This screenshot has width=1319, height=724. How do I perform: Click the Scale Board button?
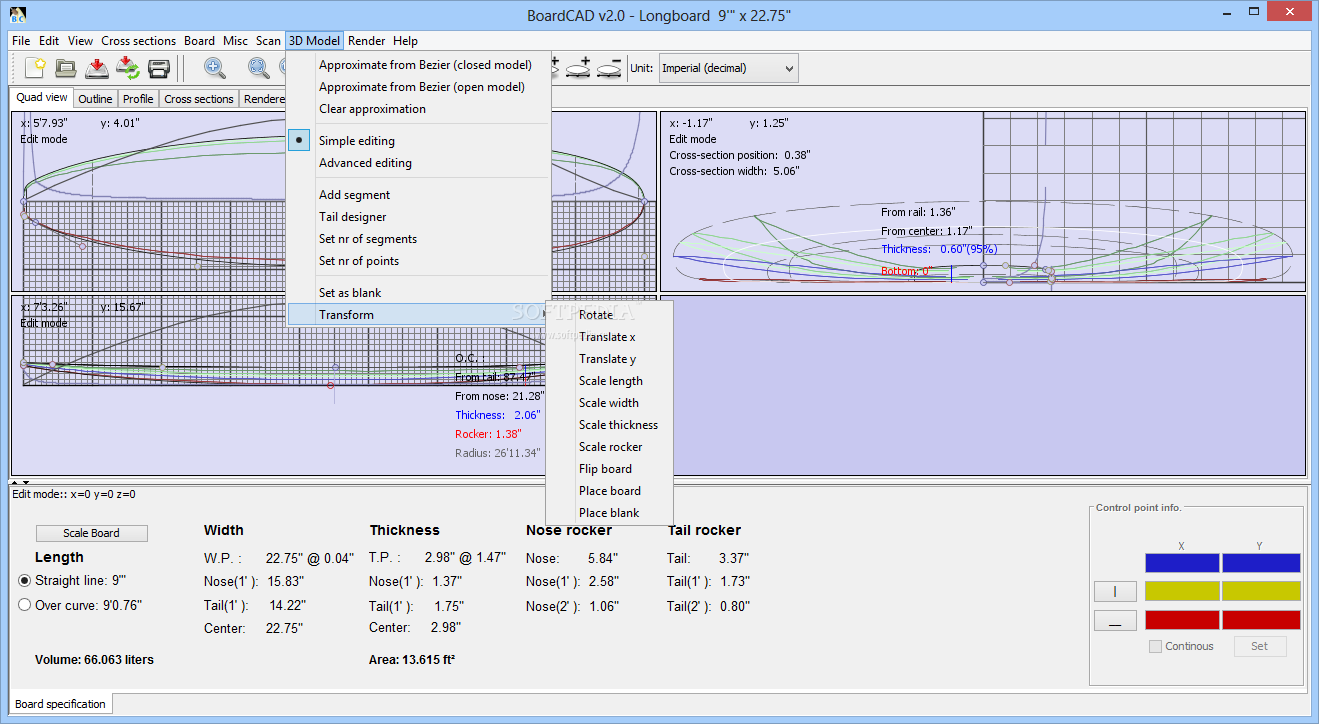(x=91, y=533)
